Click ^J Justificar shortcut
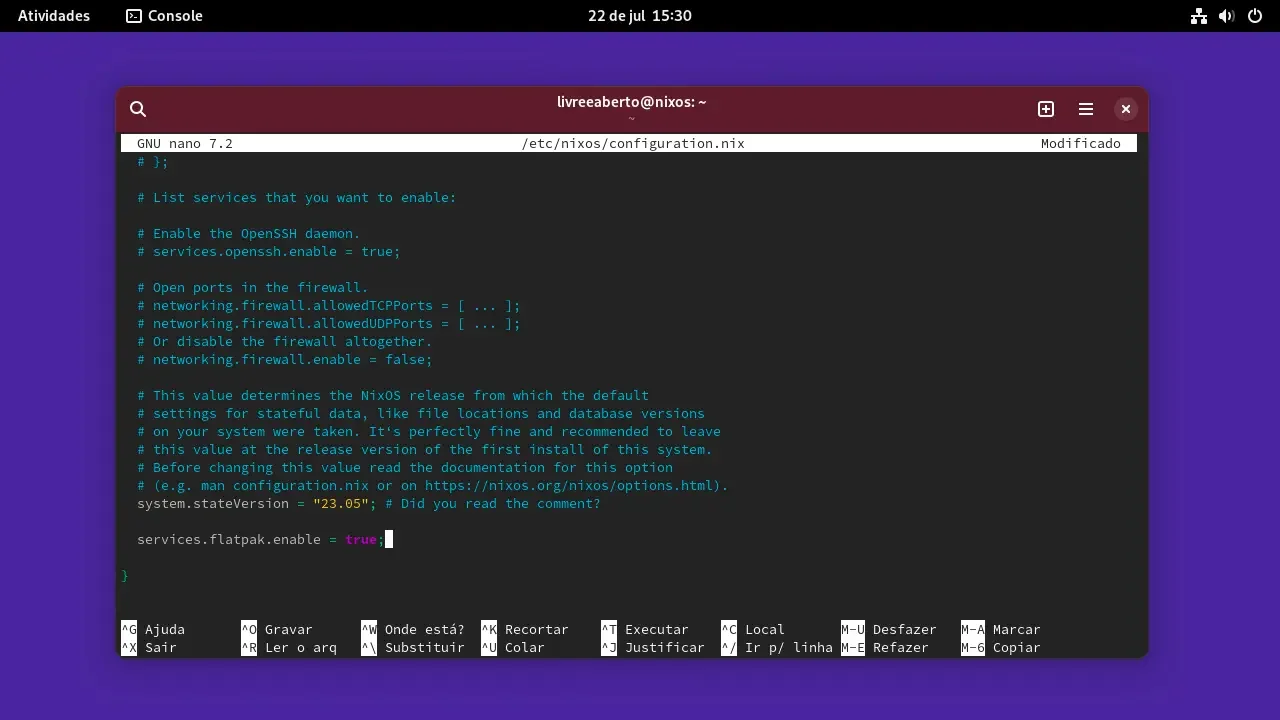This screenshot has height=720, width=1280. 653,648
